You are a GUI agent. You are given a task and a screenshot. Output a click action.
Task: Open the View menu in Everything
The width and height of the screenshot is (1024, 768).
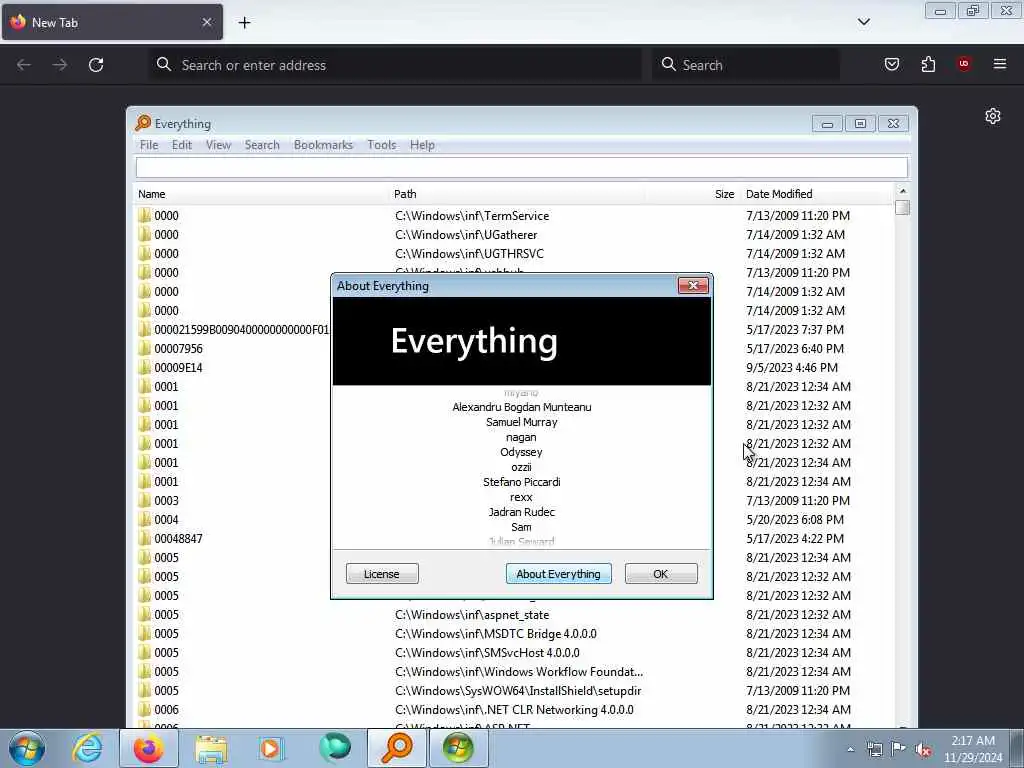point(218,145)
